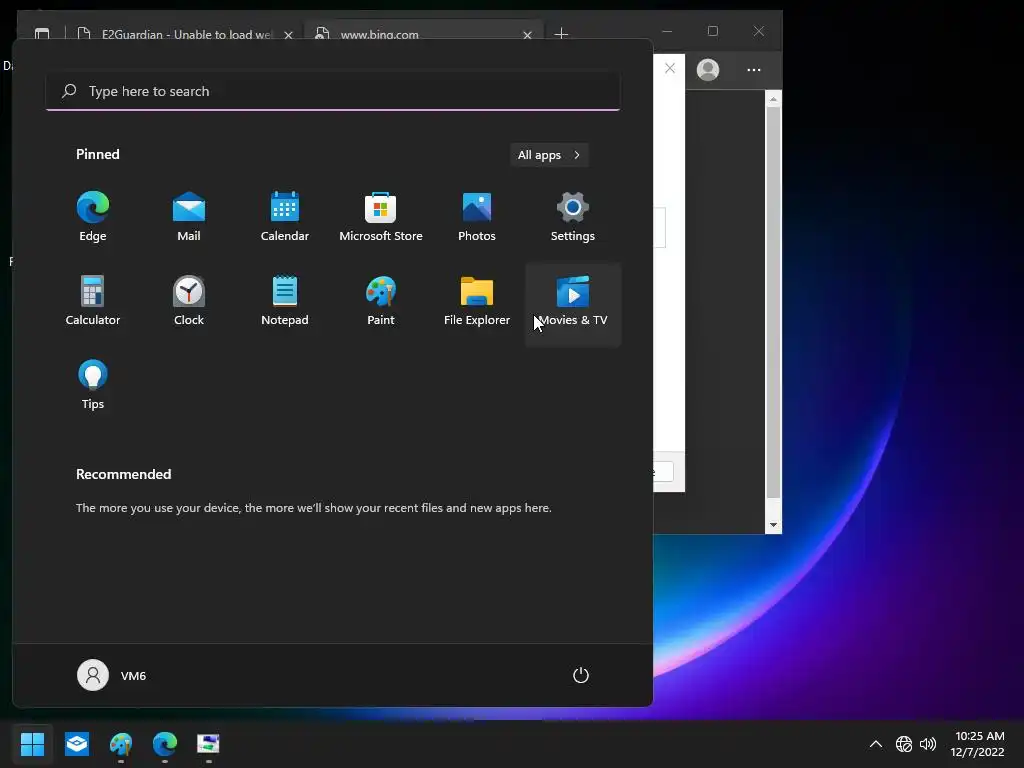The width and height of the screenshot is (1024, 768).
Task: Open Microsoft Store pinned app
Action: point(381,217)
